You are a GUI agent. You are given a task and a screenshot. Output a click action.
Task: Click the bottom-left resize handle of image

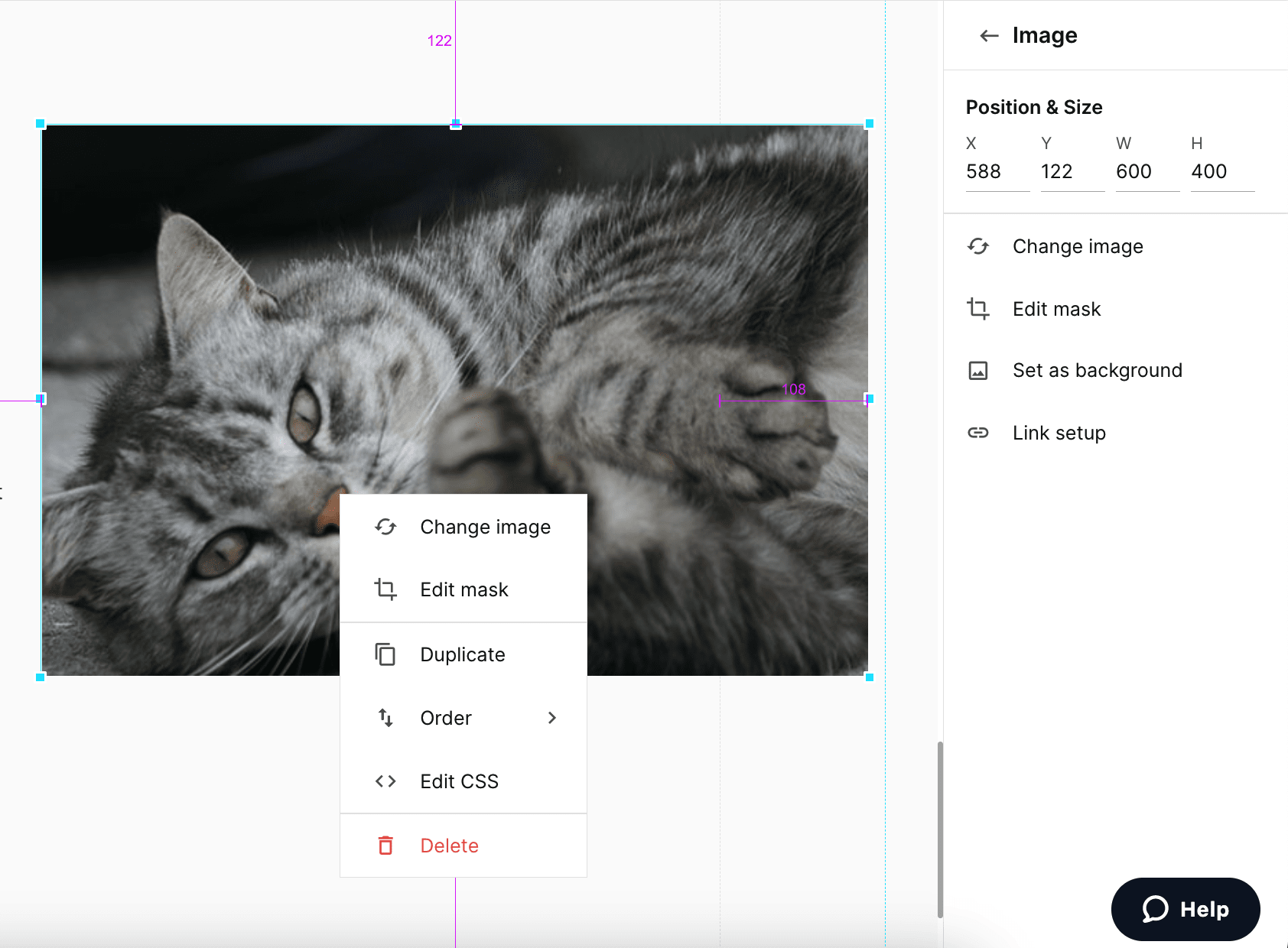(x=41, y=677)
